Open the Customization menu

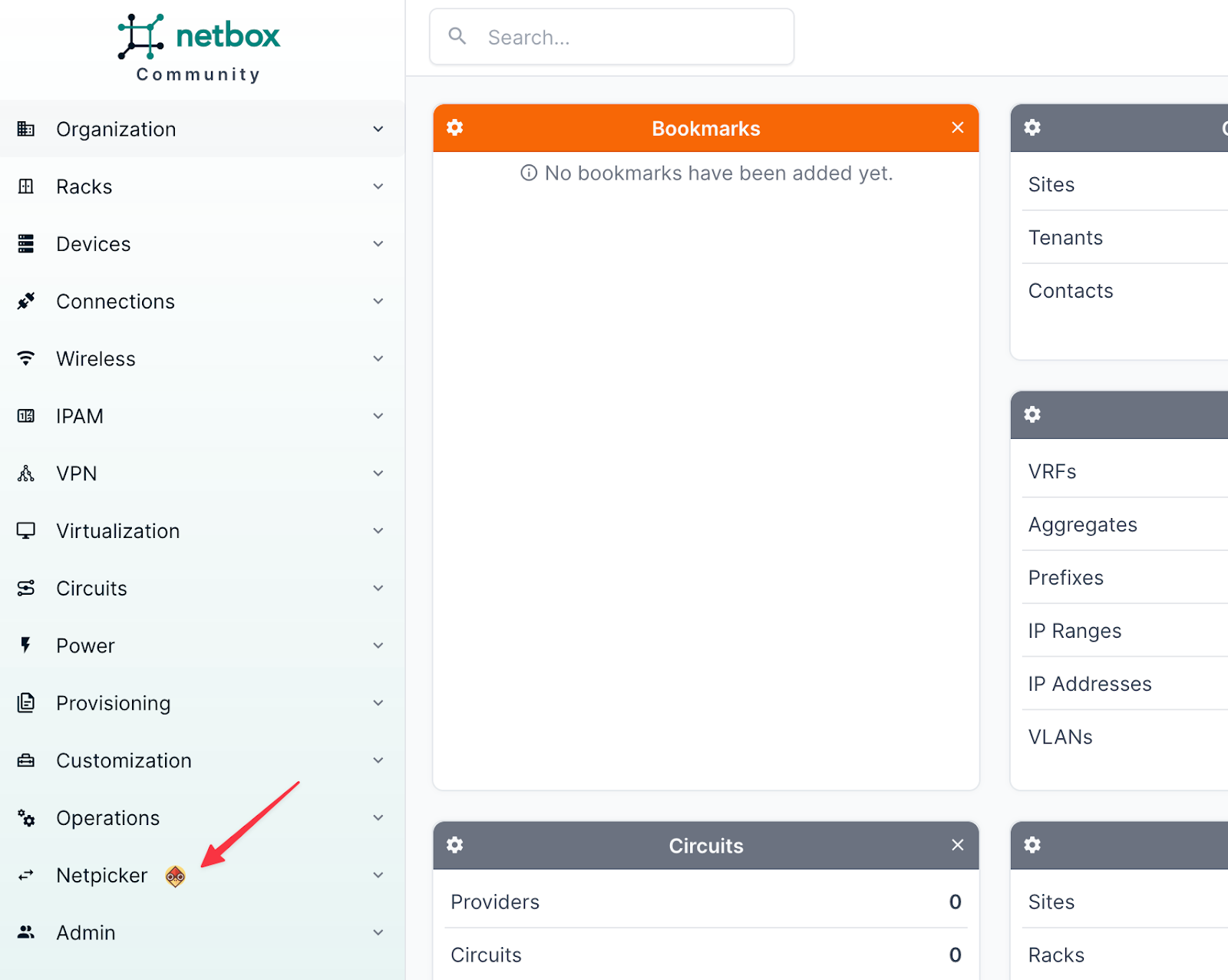click(x=124, y=761)
